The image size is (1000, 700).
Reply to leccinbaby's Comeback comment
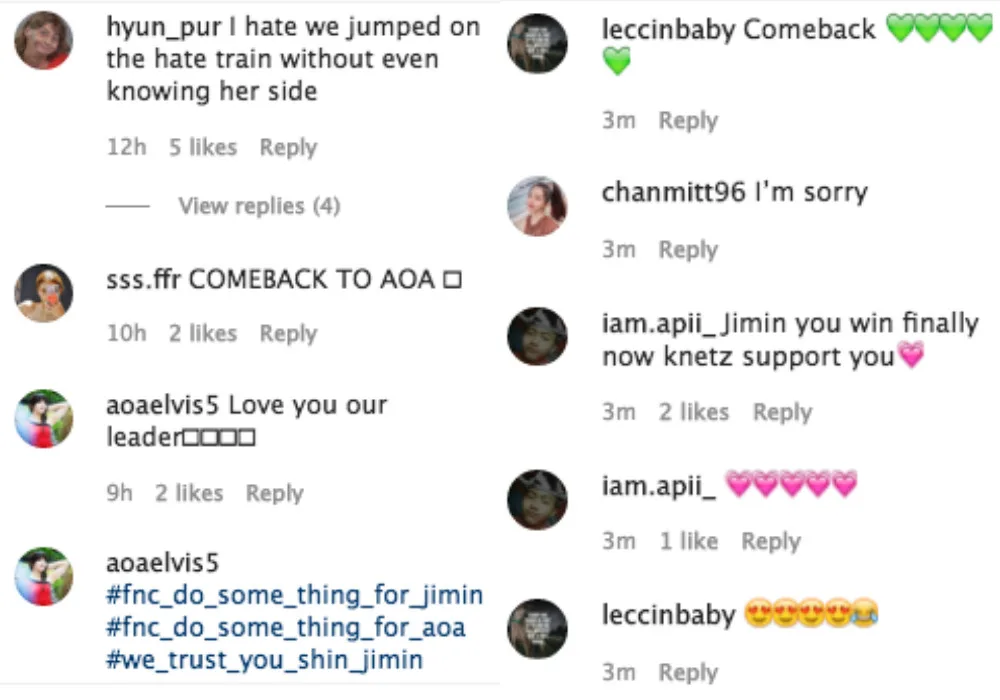[x=688, y=120]
